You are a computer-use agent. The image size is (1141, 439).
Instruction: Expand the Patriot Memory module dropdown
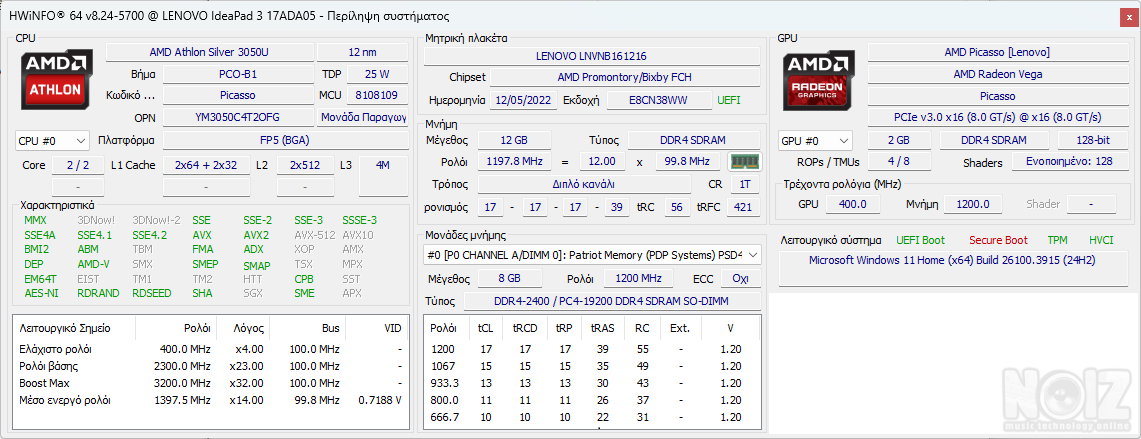753,255
